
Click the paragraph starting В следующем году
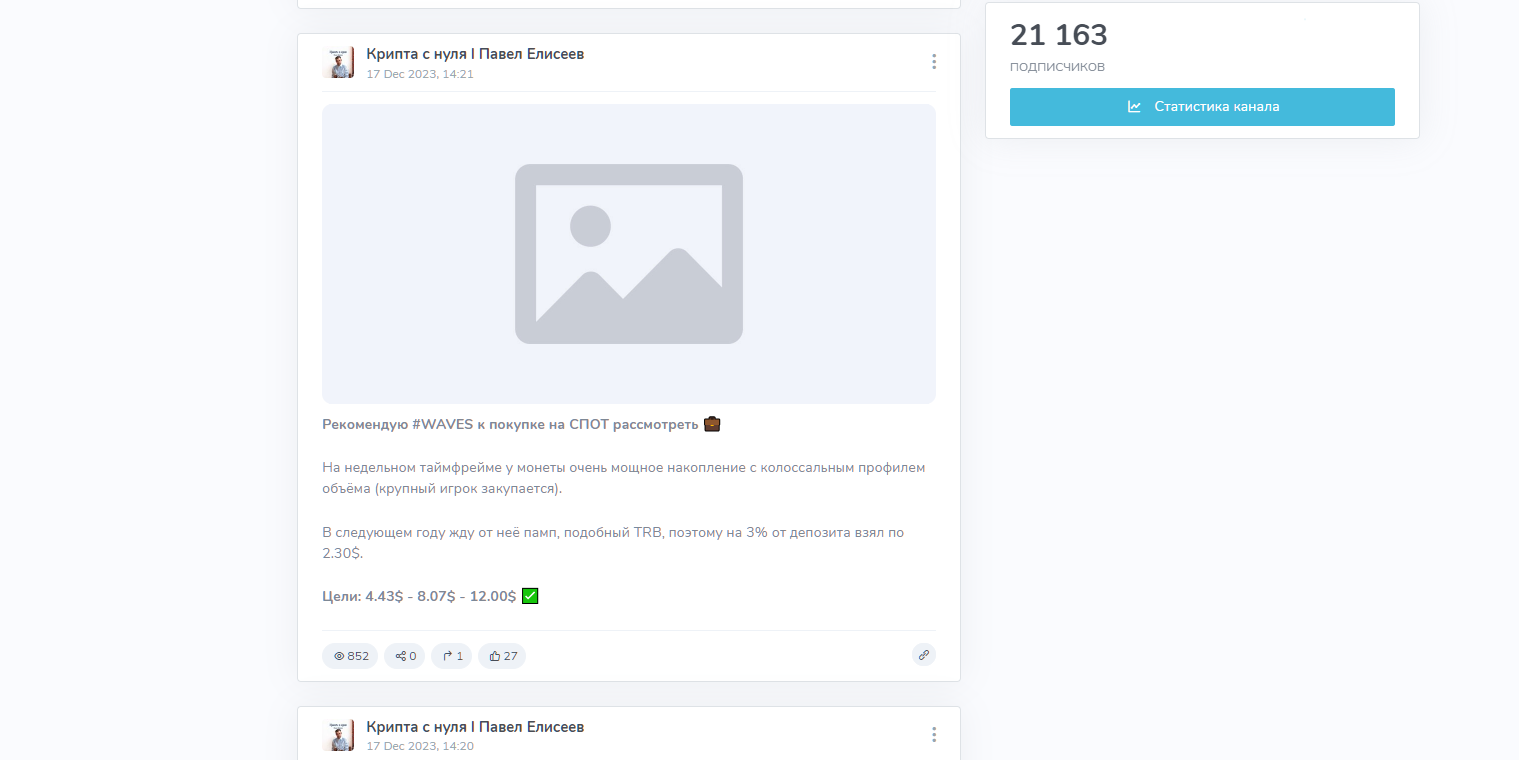pyautogui.click(x=613, y=543)
